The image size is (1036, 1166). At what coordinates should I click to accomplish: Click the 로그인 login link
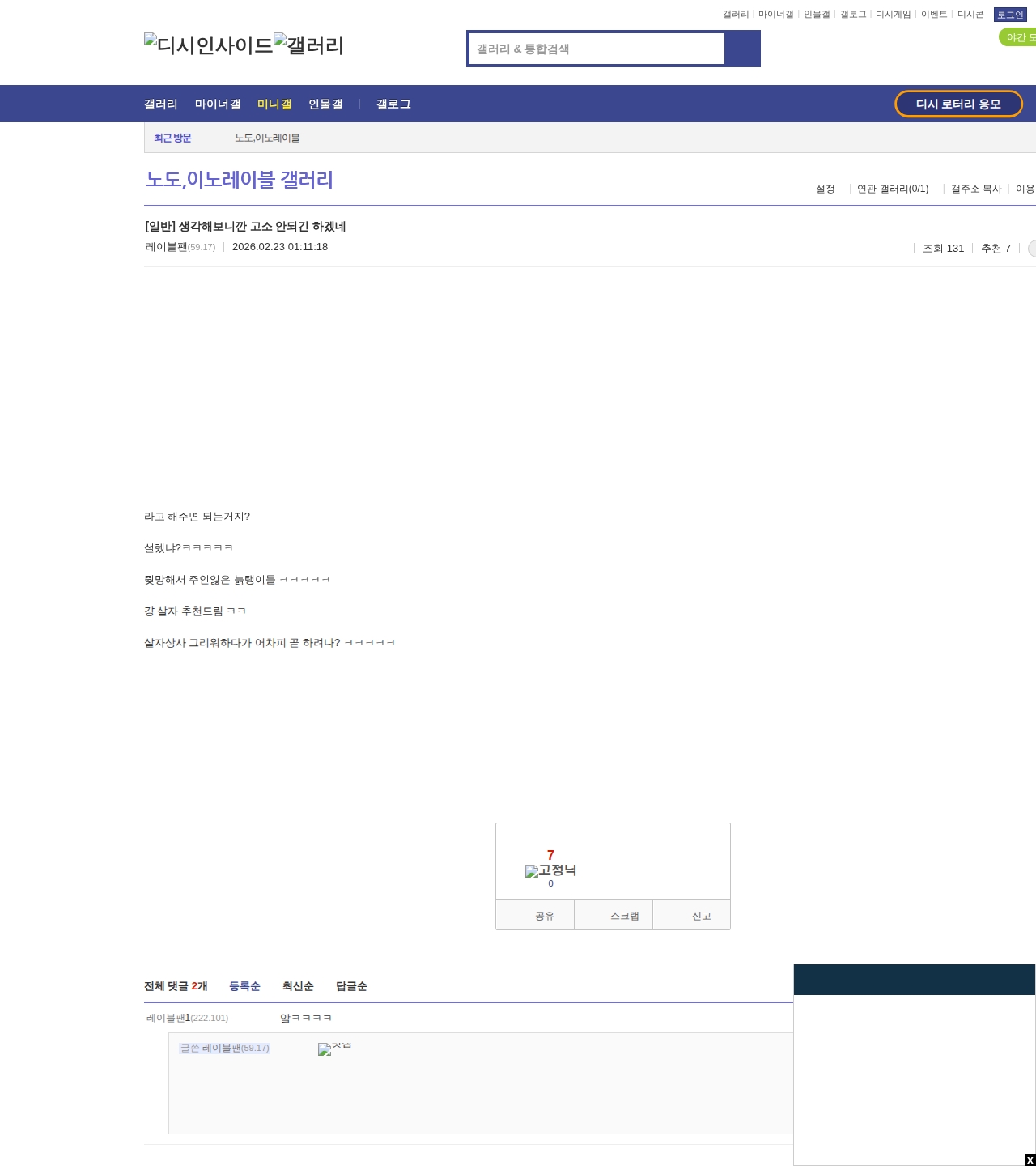tap(1009, 15)
